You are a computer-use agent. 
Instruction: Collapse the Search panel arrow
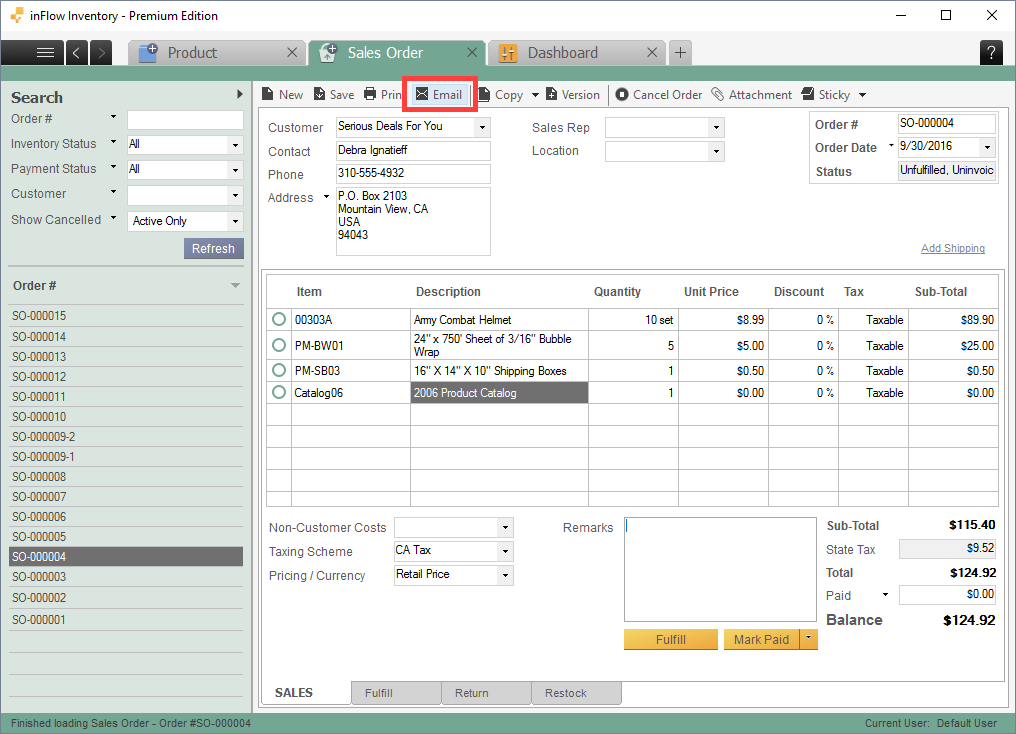coord(240,94)
